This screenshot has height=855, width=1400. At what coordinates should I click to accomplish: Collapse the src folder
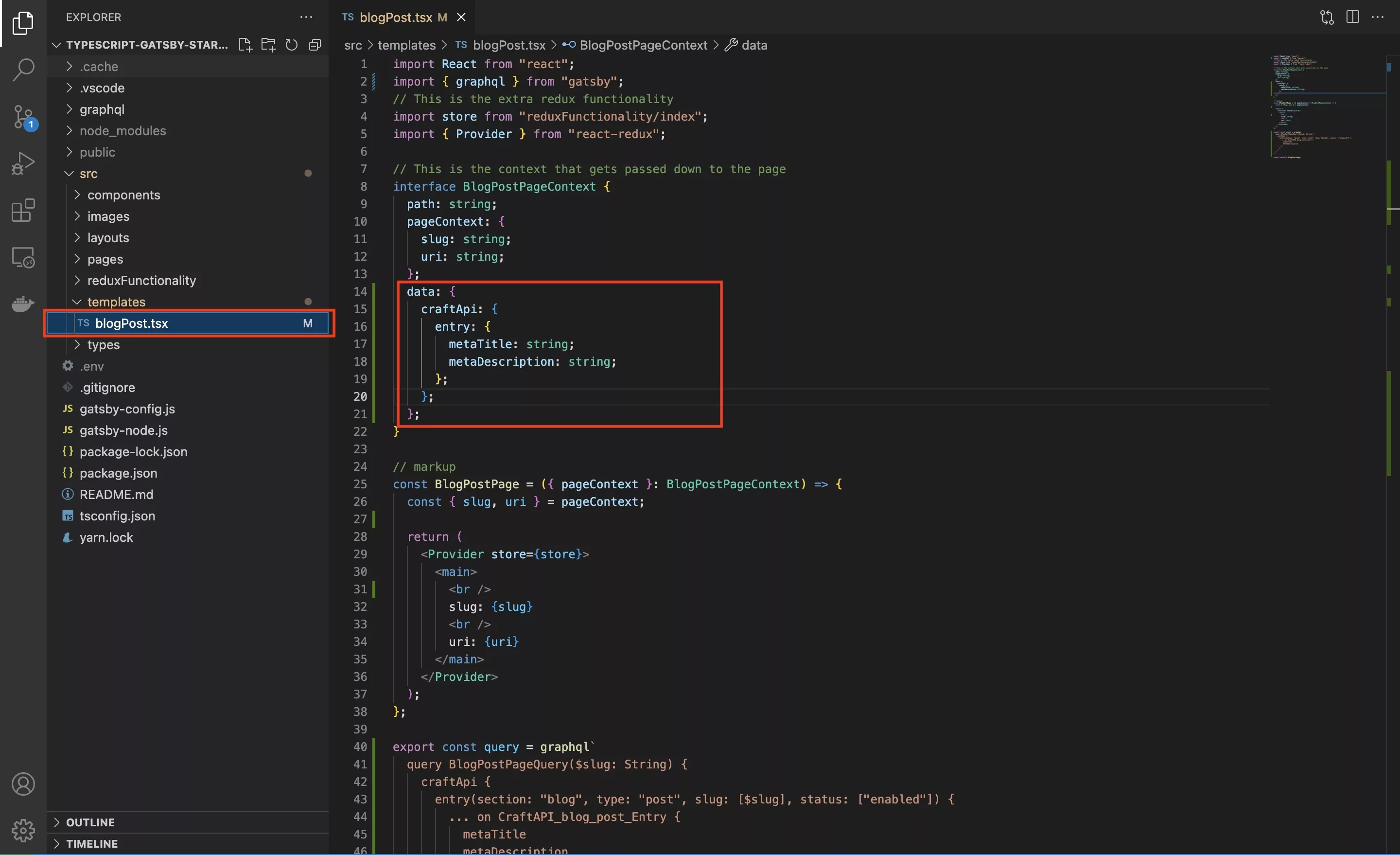click(188, 174)
